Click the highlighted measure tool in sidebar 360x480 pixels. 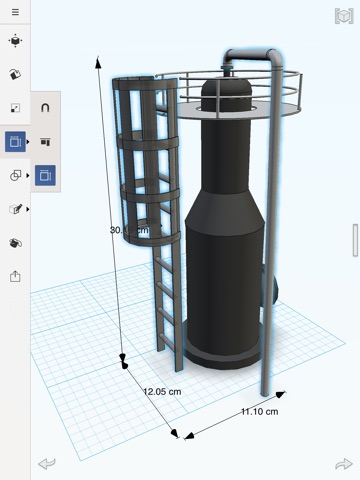[x=15, y=142]
